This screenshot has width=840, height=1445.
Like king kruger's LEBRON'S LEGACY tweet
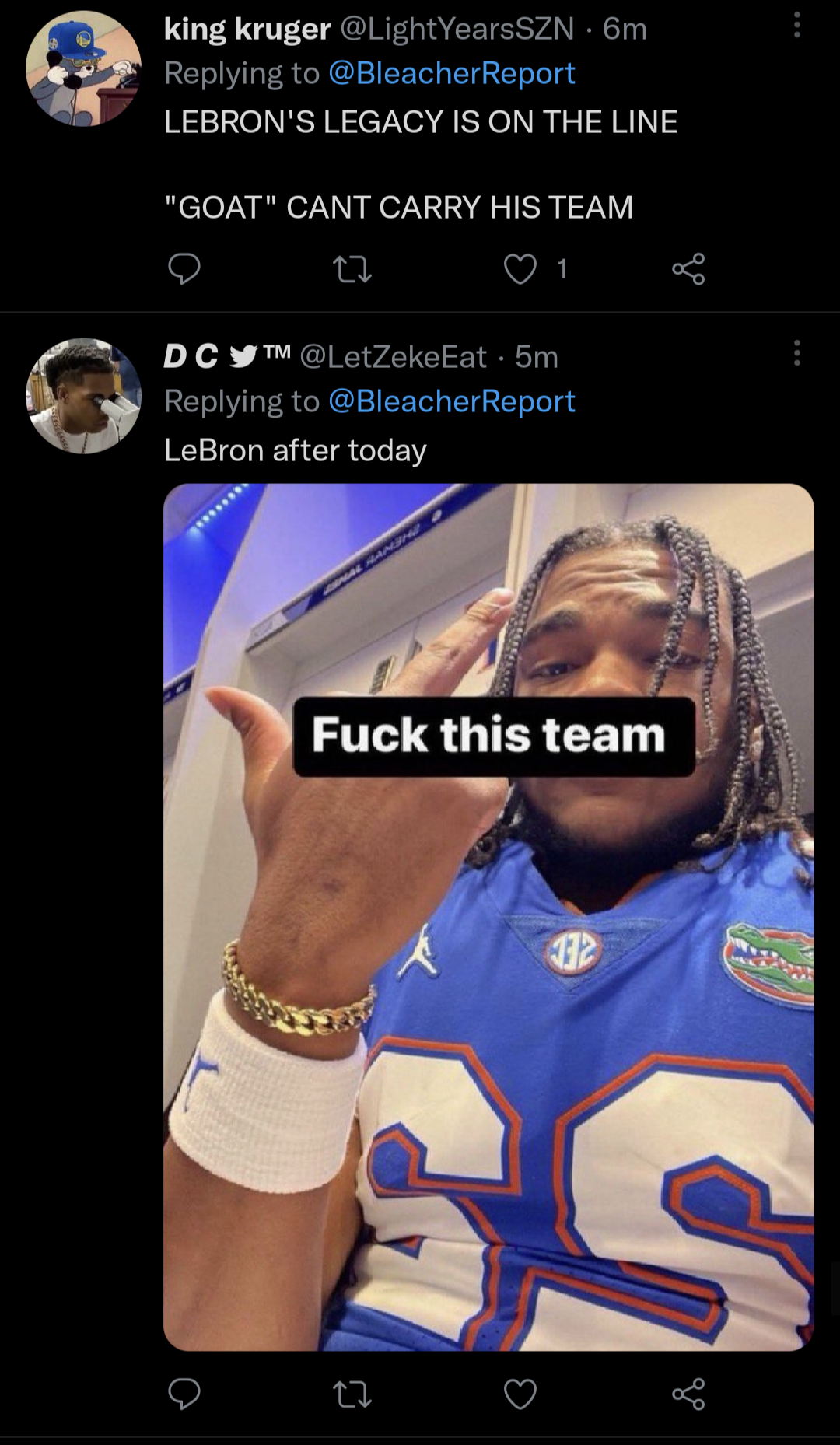tap(520, 269)
